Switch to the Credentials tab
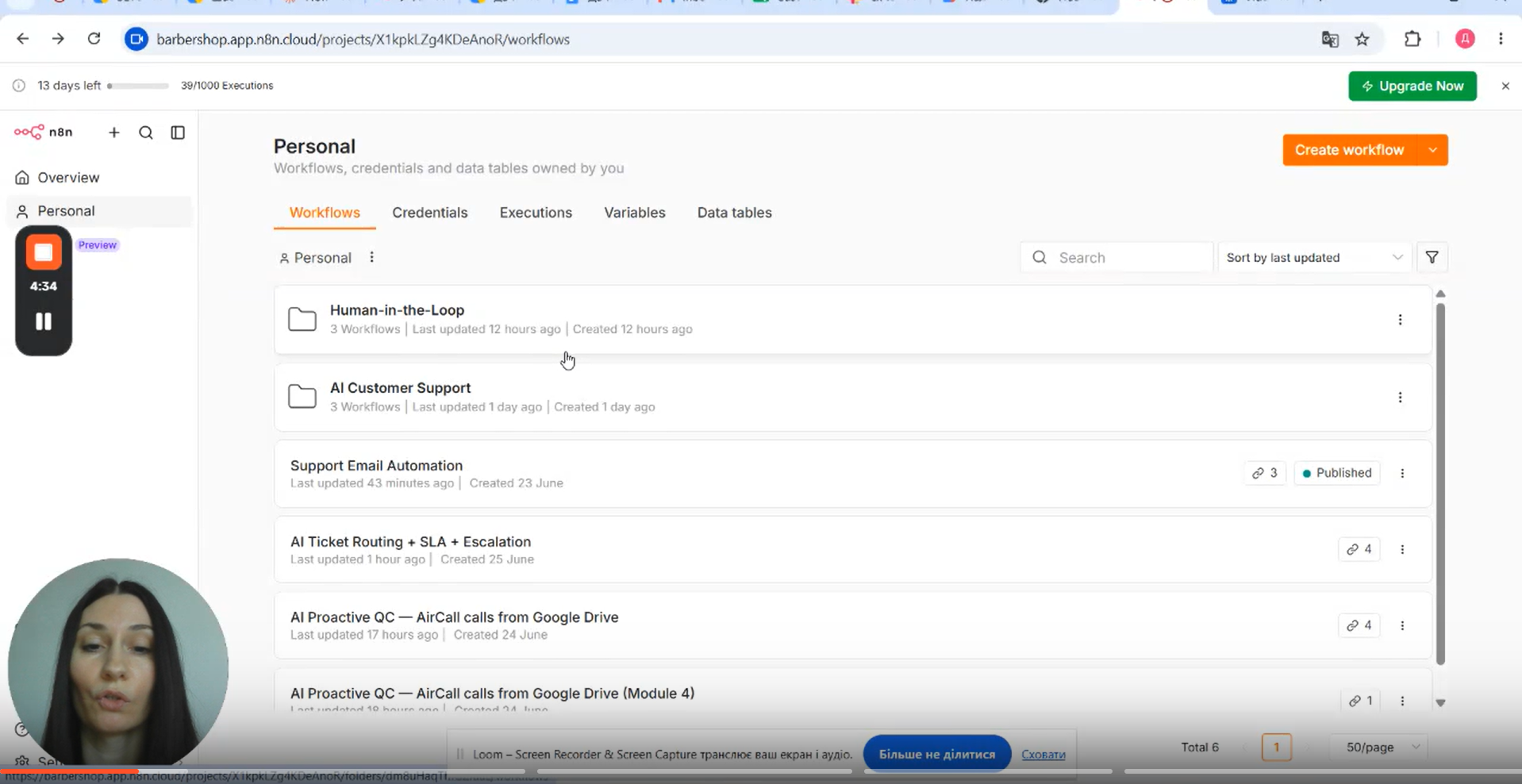The height and width of the screenshot is (784, 1522). tap(429, 213)
